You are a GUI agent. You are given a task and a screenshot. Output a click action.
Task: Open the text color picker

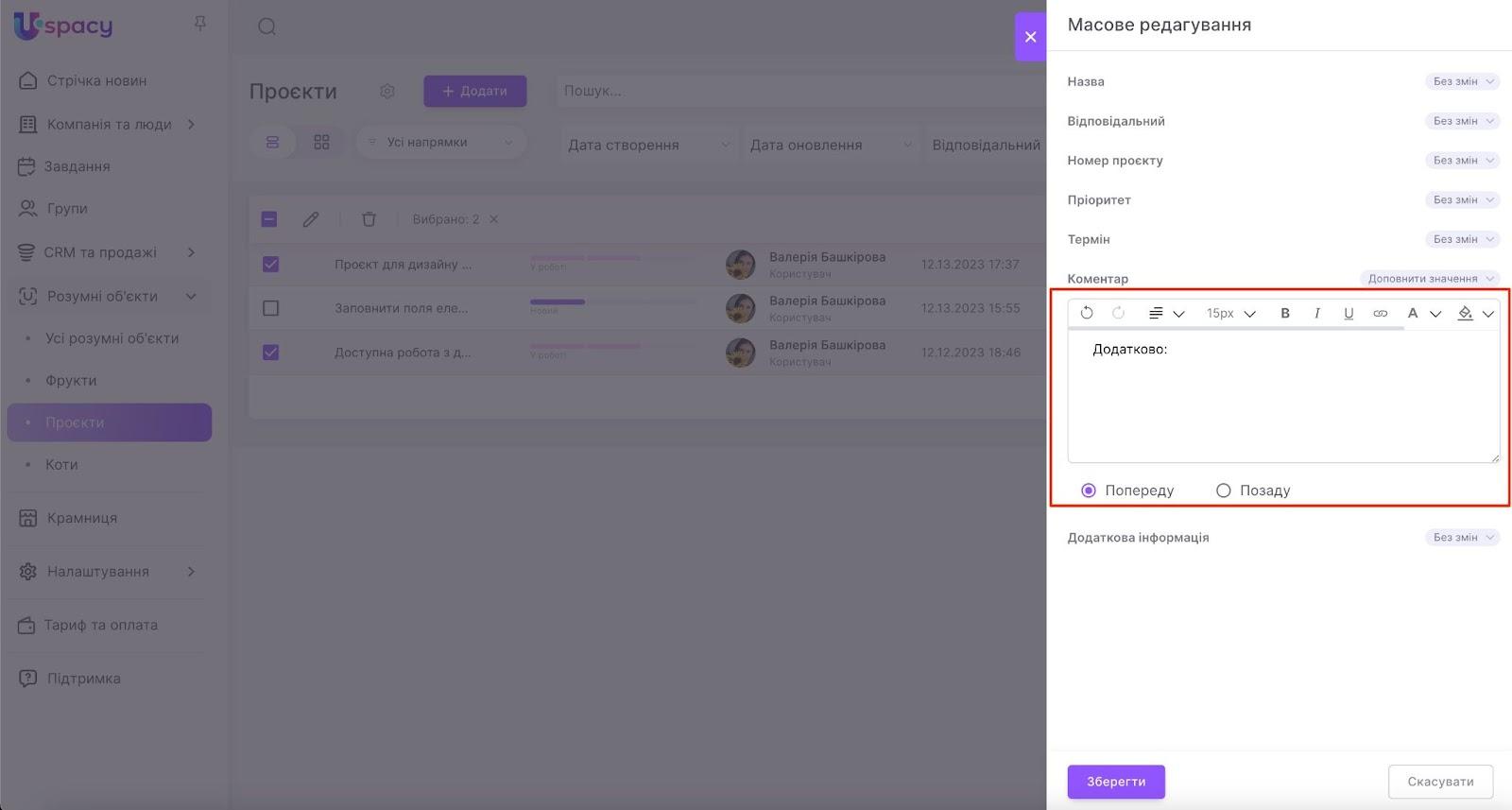pyautogui.click(x=1423, y=313)
